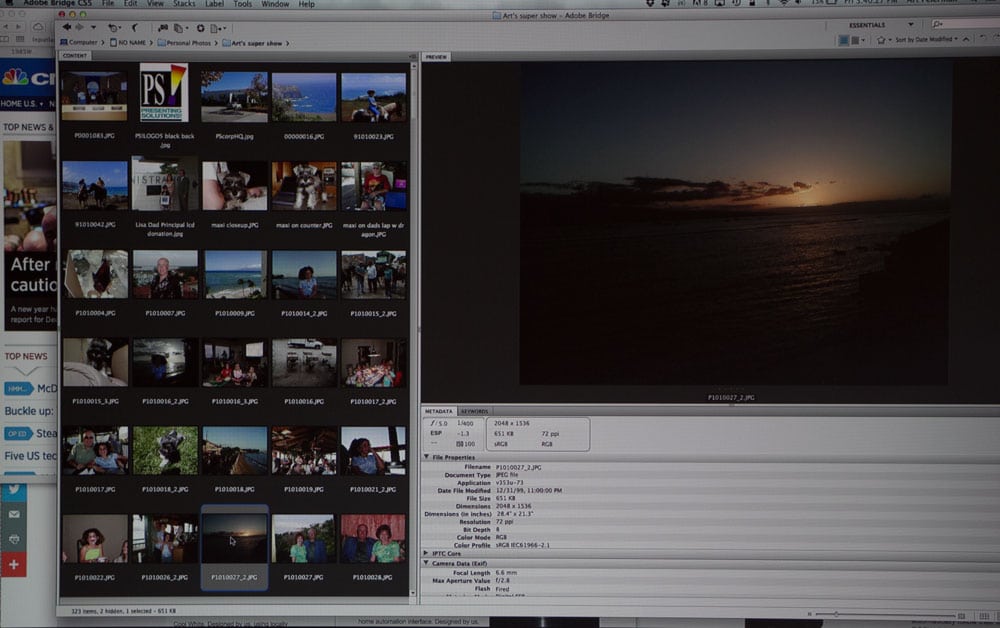Open the Reveal recent file icon
This screenshot has width=1000, height=628.
point(114,28)
